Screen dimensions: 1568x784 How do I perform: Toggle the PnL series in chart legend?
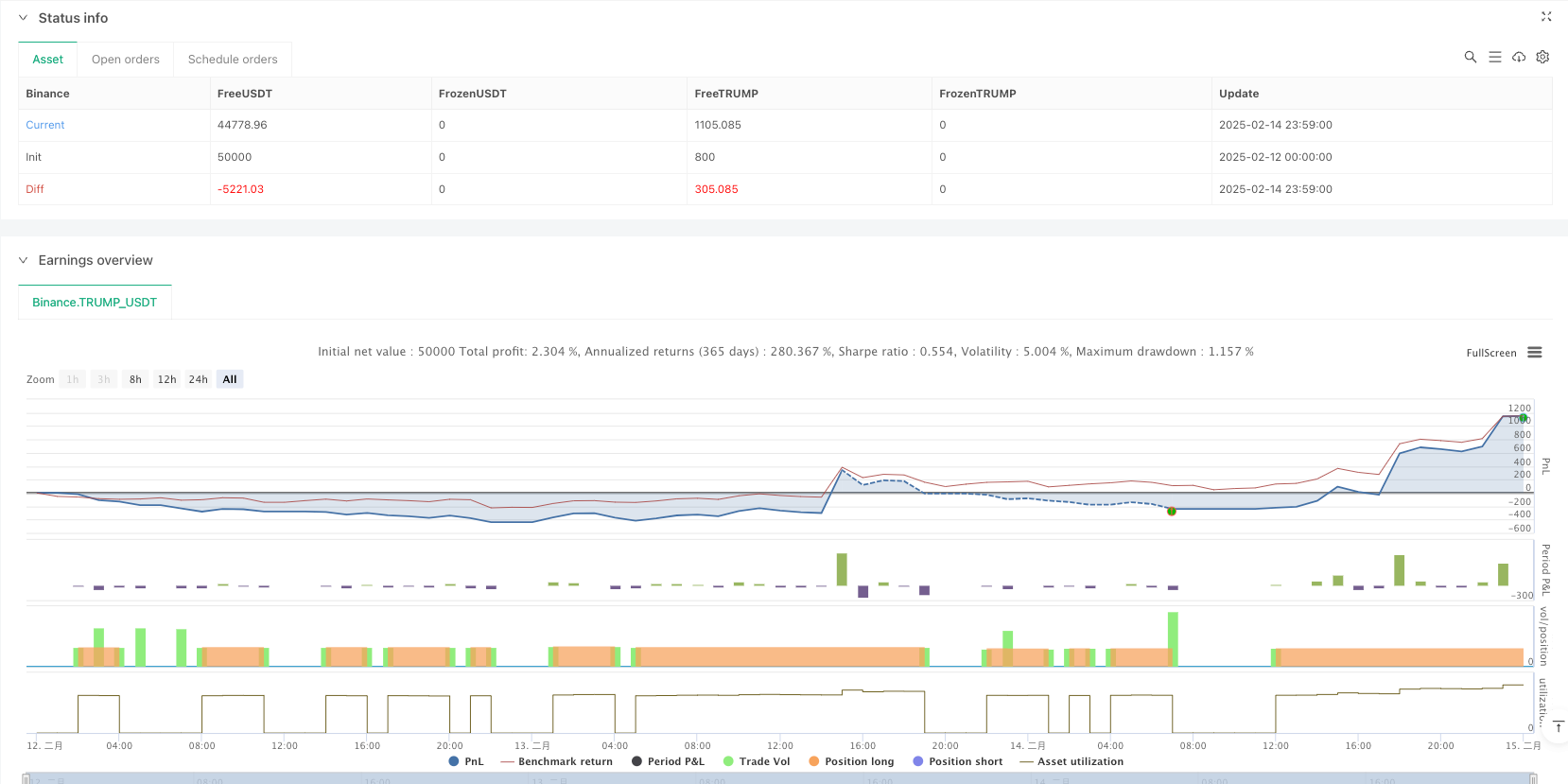point(466,761)
